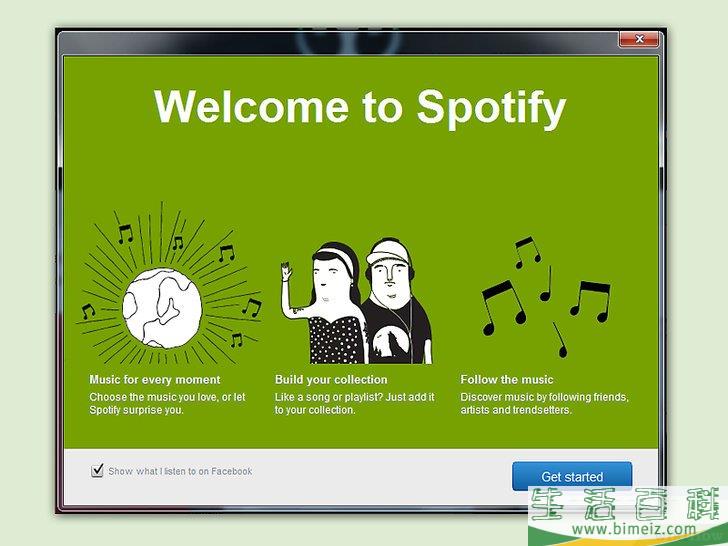Click the black music notes illustration
728x546 pixels.
pyautogui.click(x=546, y=297)
